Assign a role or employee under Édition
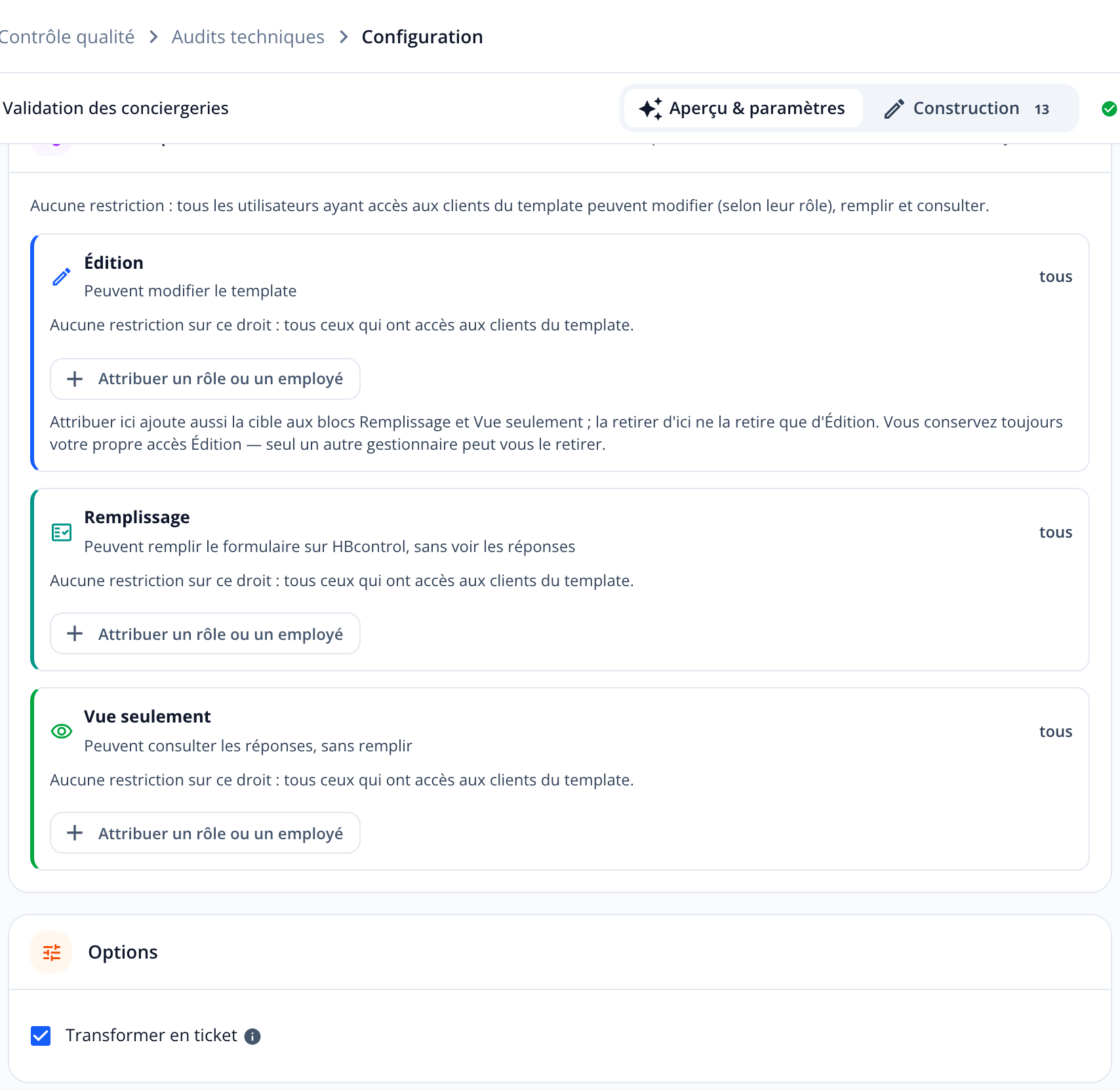1120x1091 pixels. point(205,379)
